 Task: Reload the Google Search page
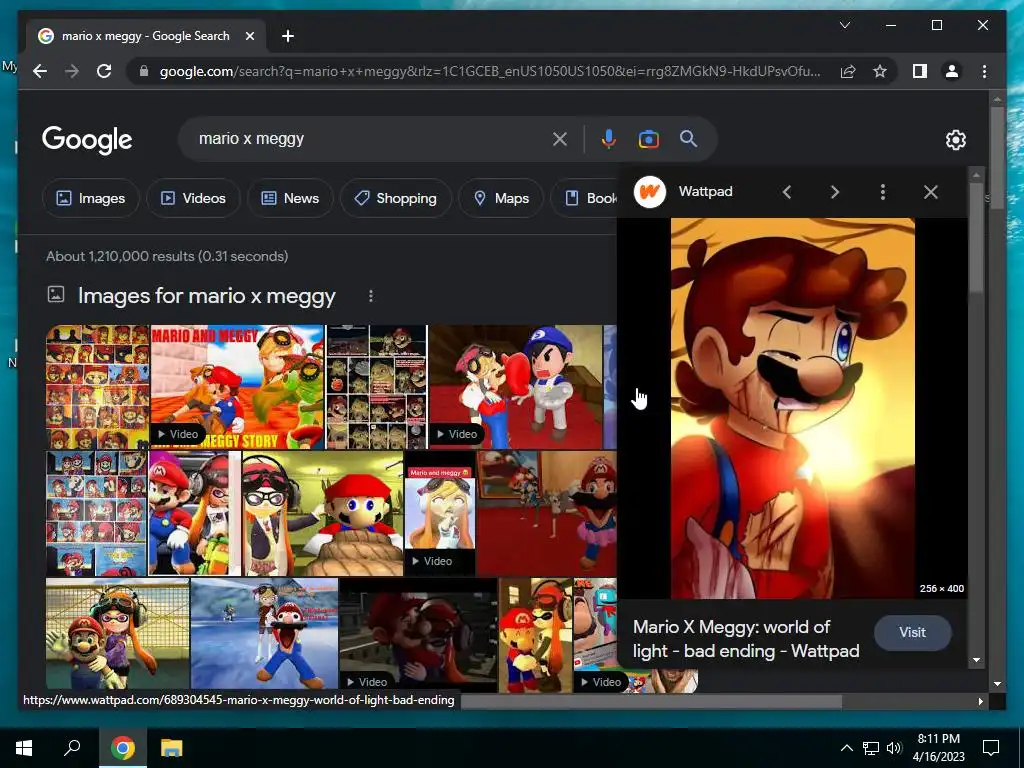coord(104,71)
